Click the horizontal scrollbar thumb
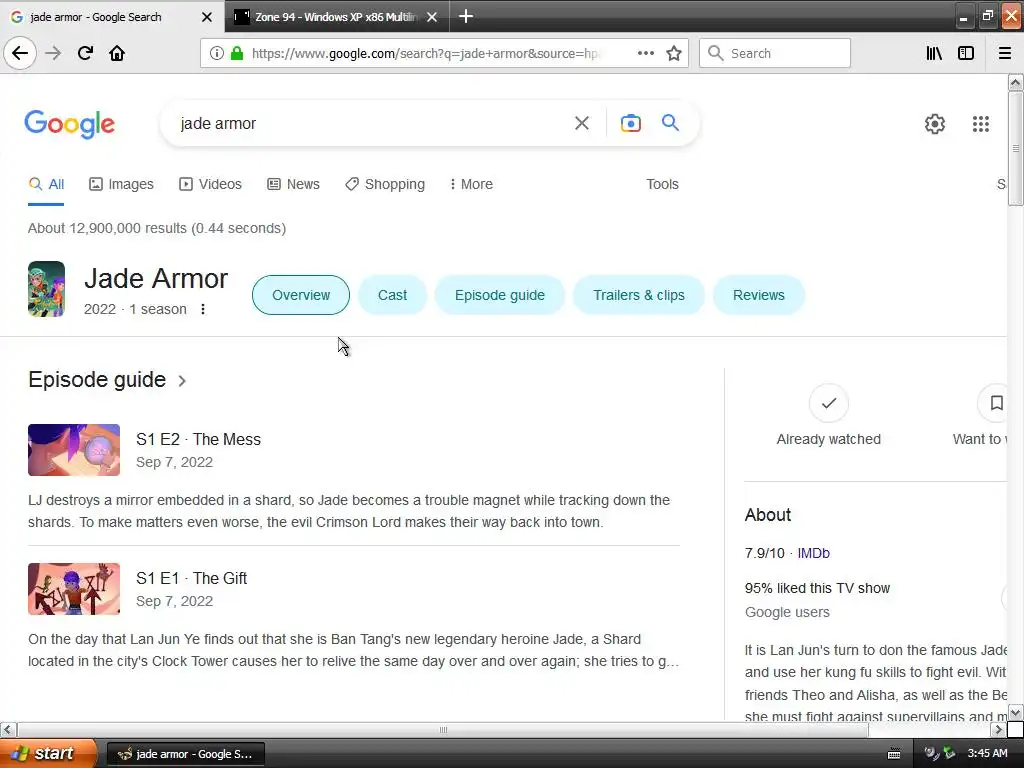Image resolution: width=1024 pixels, height=768 pixels. click(443, 729)
